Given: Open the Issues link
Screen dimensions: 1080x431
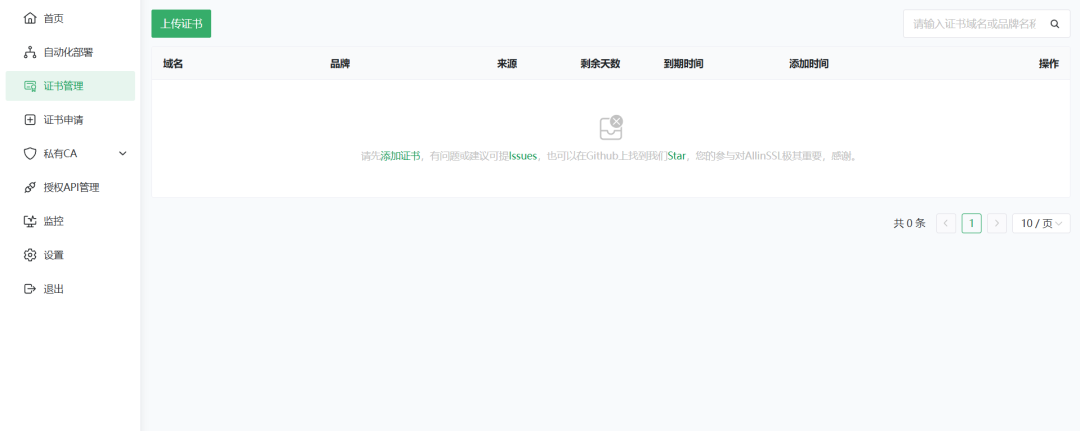Looking at the screenshot, I should point(523,156).
